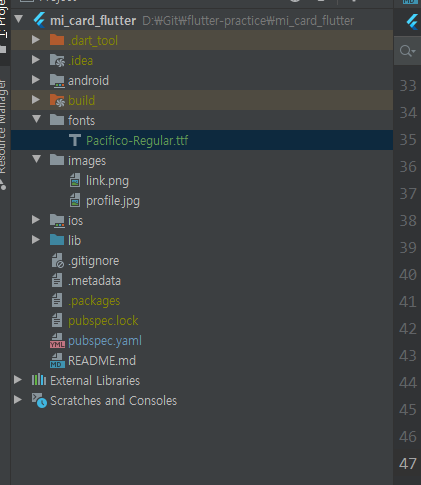Expand the ios folder arrow
Image resolution: width=421 pixels, height=485 pixels.
pos(36,220)
